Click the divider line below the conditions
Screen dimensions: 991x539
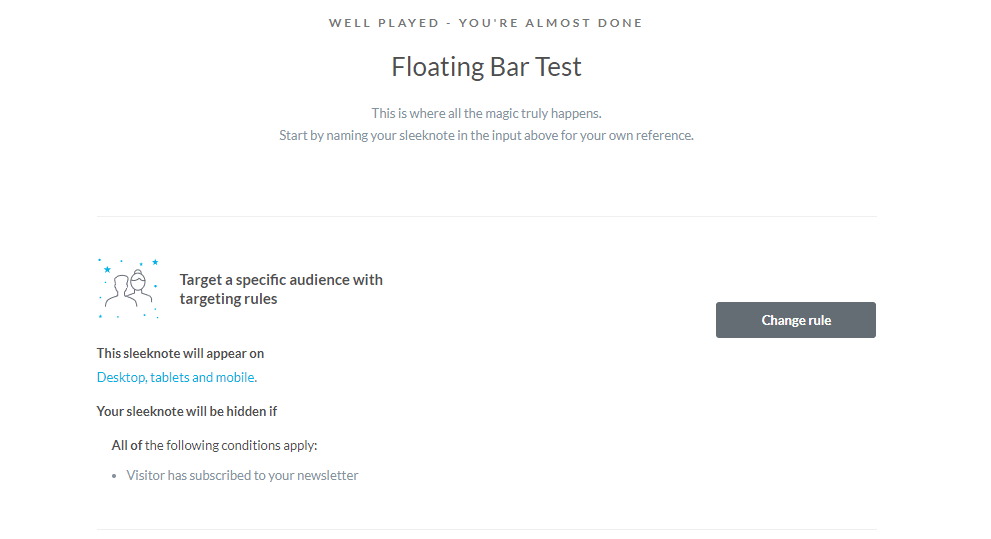(486, 529)
